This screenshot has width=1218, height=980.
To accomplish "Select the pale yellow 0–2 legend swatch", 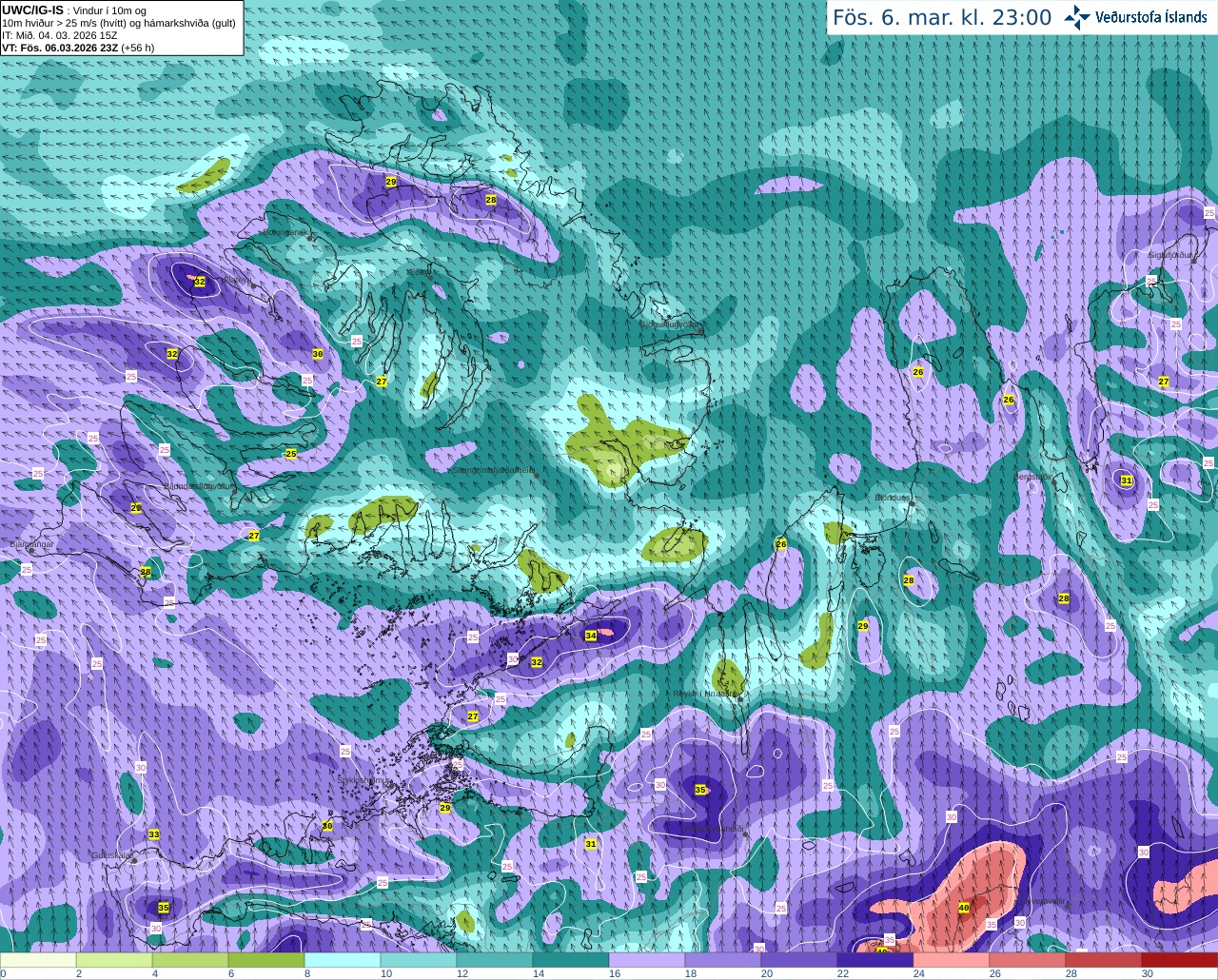I will [x=38, y=960].
